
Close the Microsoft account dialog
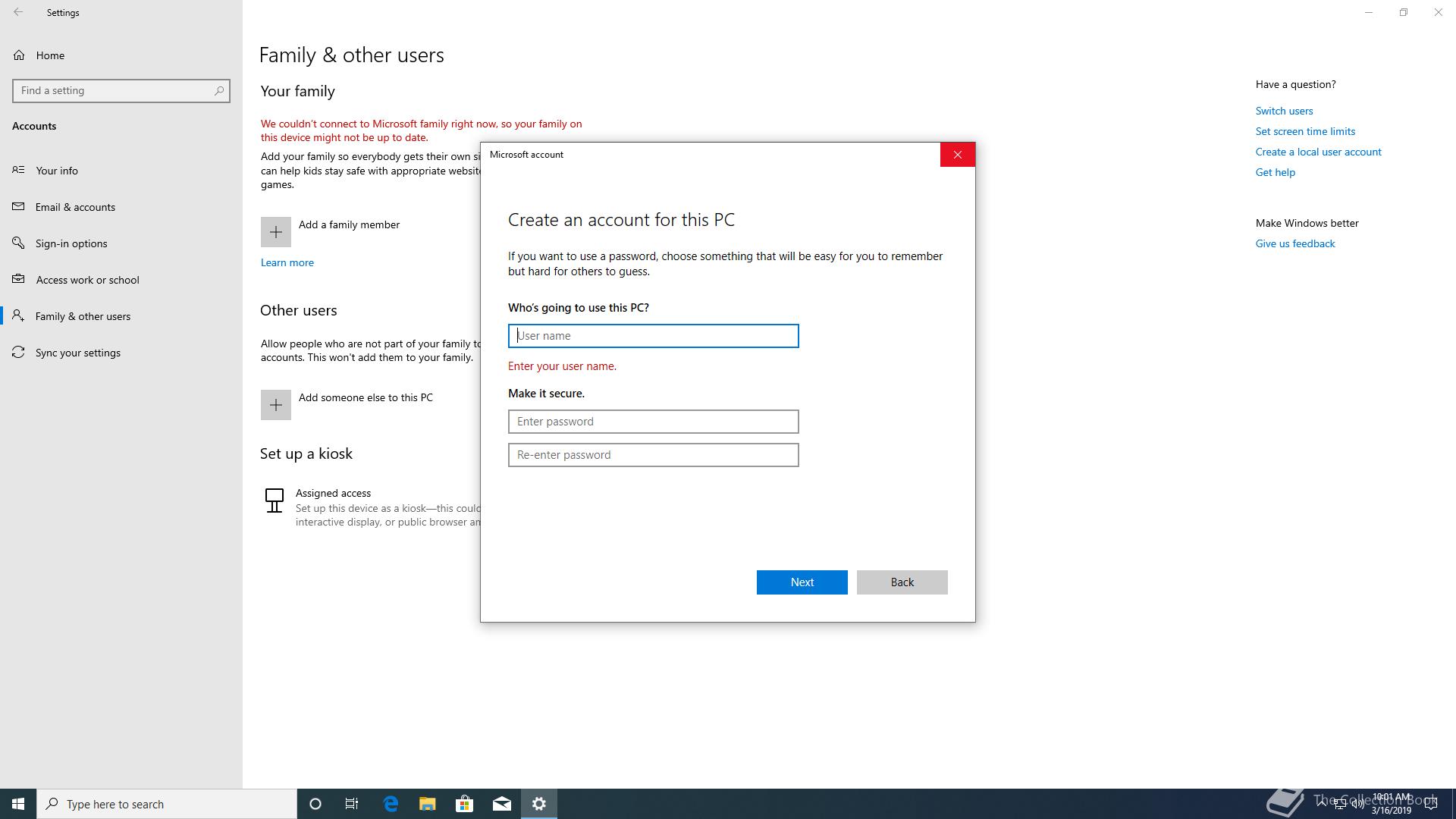tap(957, 155)
